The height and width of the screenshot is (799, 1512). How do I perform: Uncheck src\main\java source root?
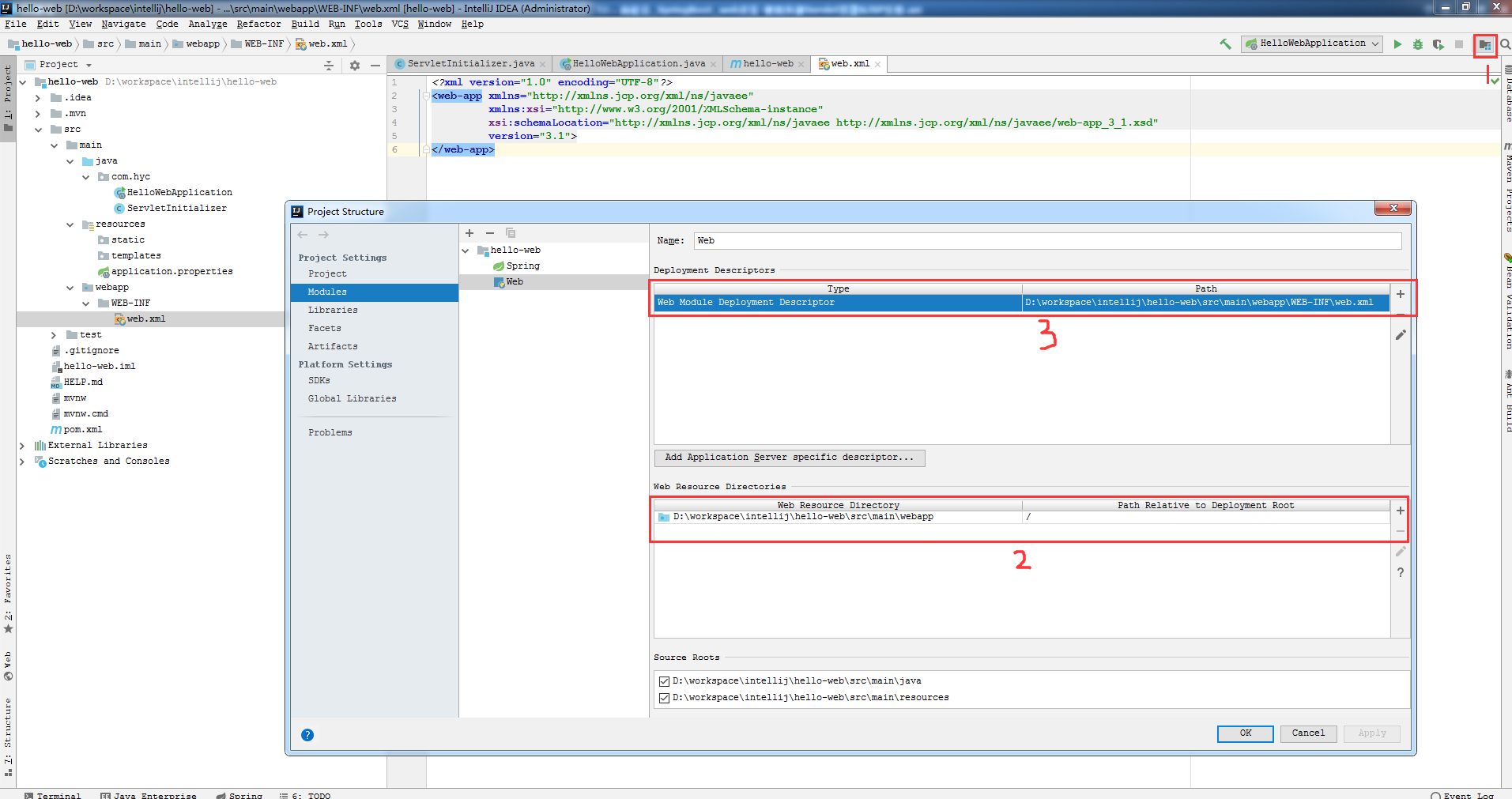click(x=664, y=681)
